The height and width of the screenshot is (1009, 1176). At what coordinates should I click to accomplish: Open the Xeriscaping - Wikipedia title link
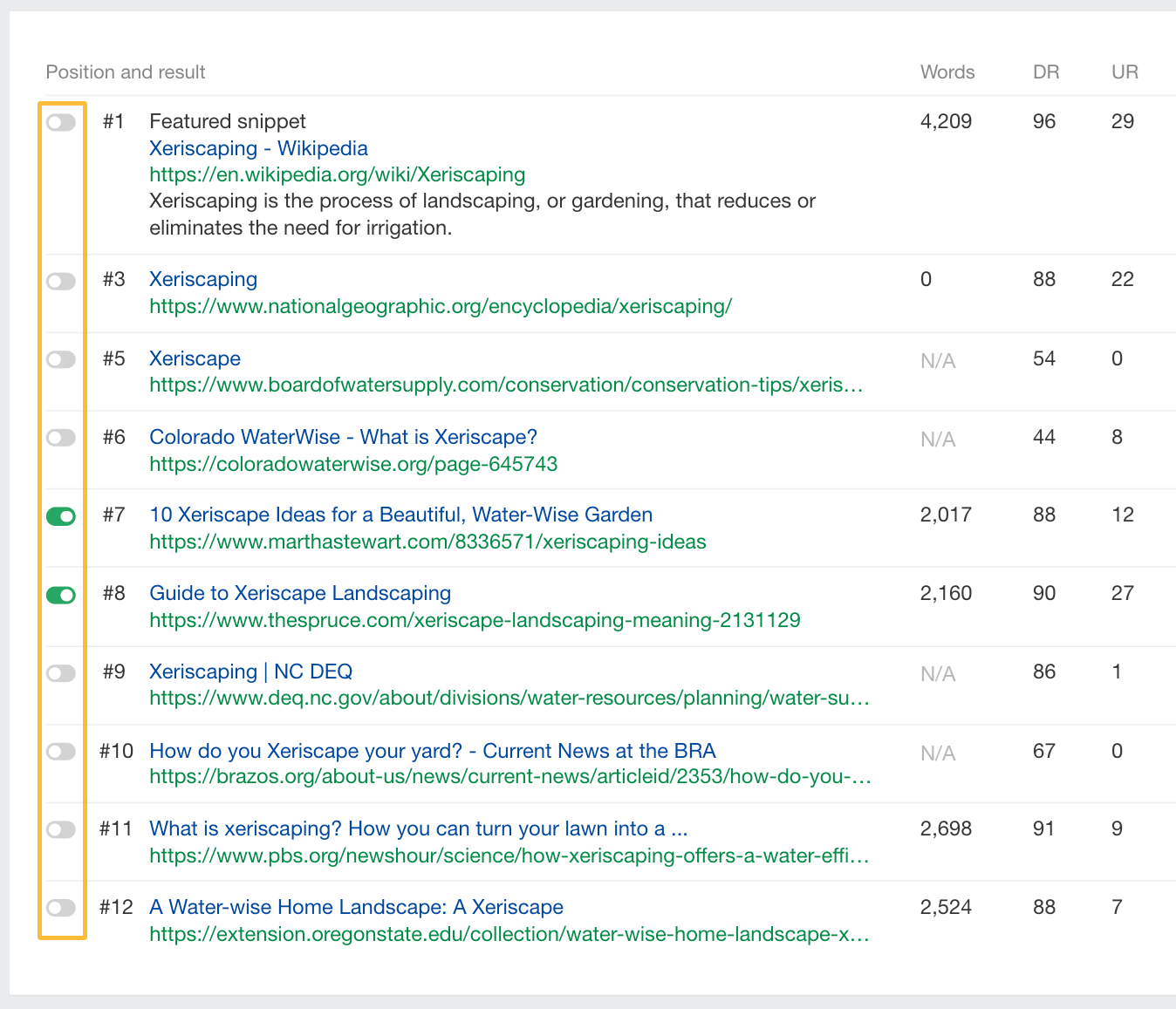tap(258, 148)
